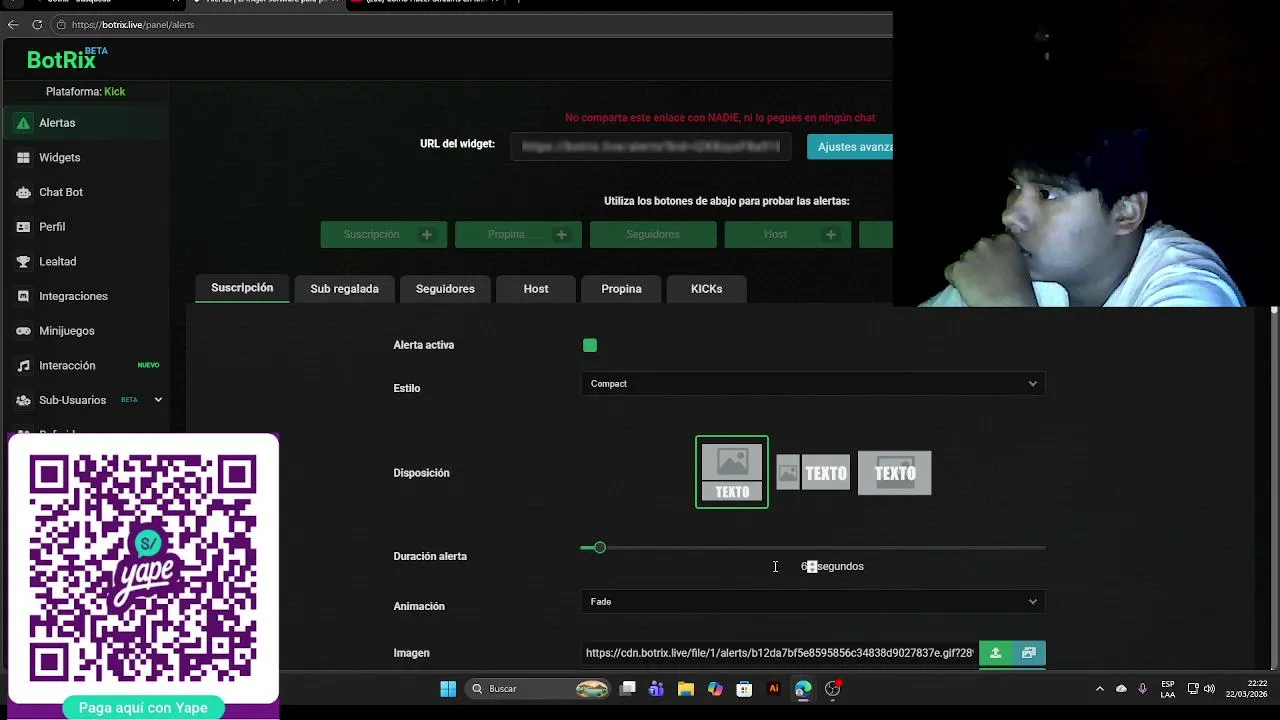
Task: Click the BotRix logo
Action: [x=66, y=59]
